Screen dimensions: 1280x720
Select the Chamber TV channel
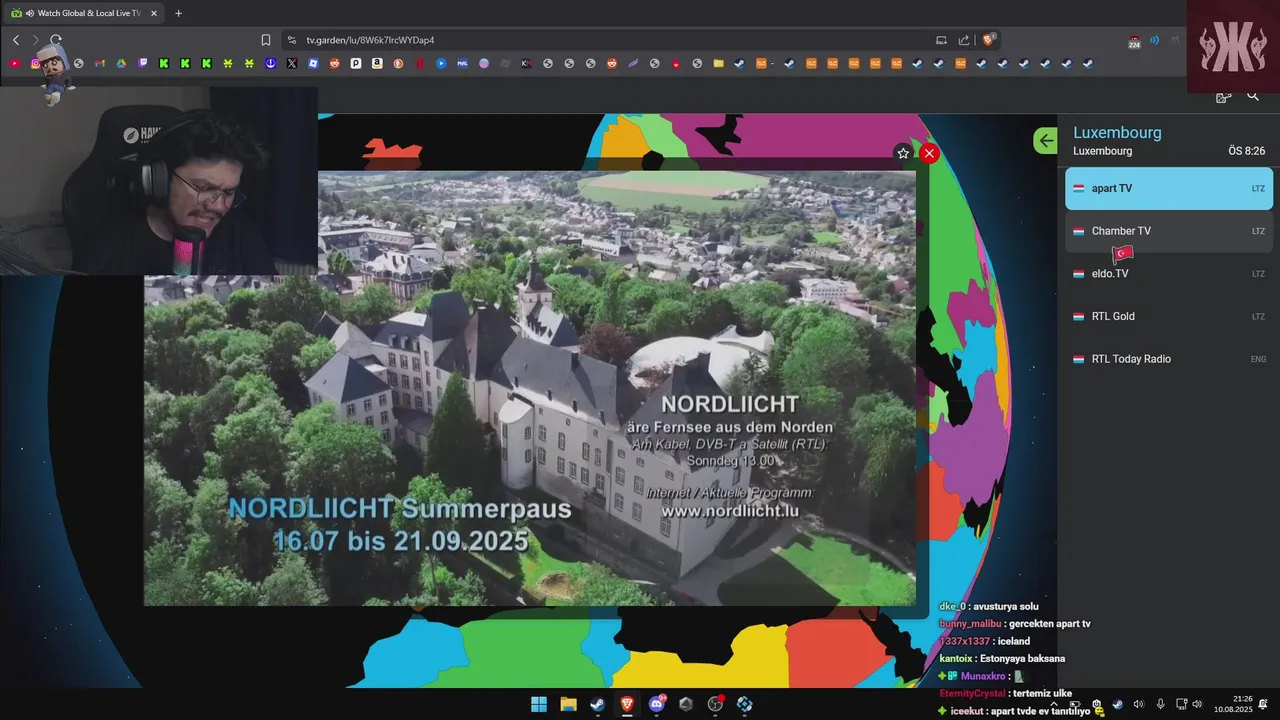(1169, 231)
